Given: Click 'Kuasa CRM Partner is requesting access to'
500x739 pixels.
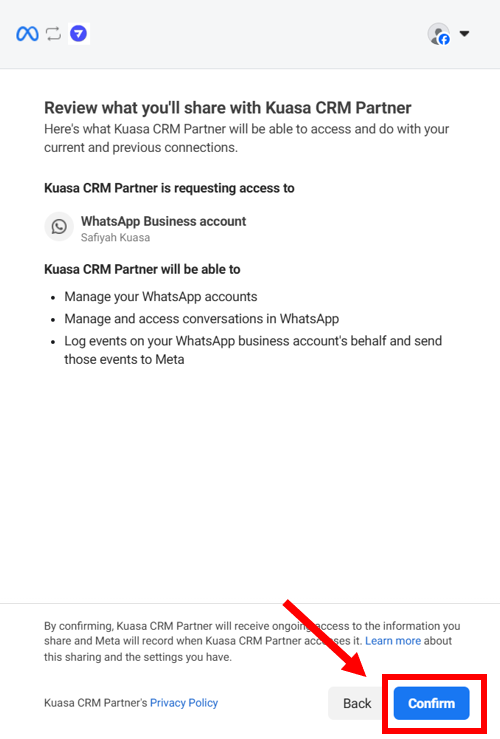Looking at the screenshot, I should (x=169, y=188).
